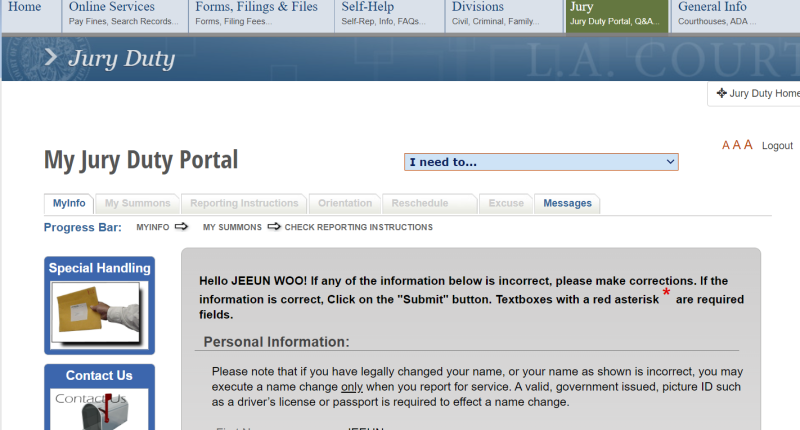Image resolution: width=800 pixels, height=430 pixels.
Task: Click the arrow after MYINFO step
Action: 181,226
